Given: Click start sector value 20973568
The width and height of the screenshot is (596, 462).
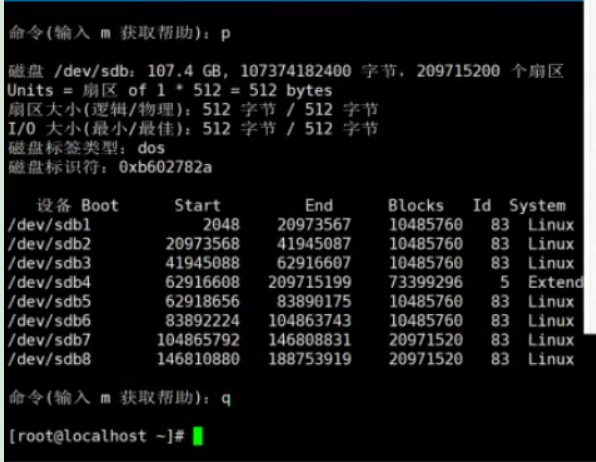Looking at the screenshot, I should 203,244.
